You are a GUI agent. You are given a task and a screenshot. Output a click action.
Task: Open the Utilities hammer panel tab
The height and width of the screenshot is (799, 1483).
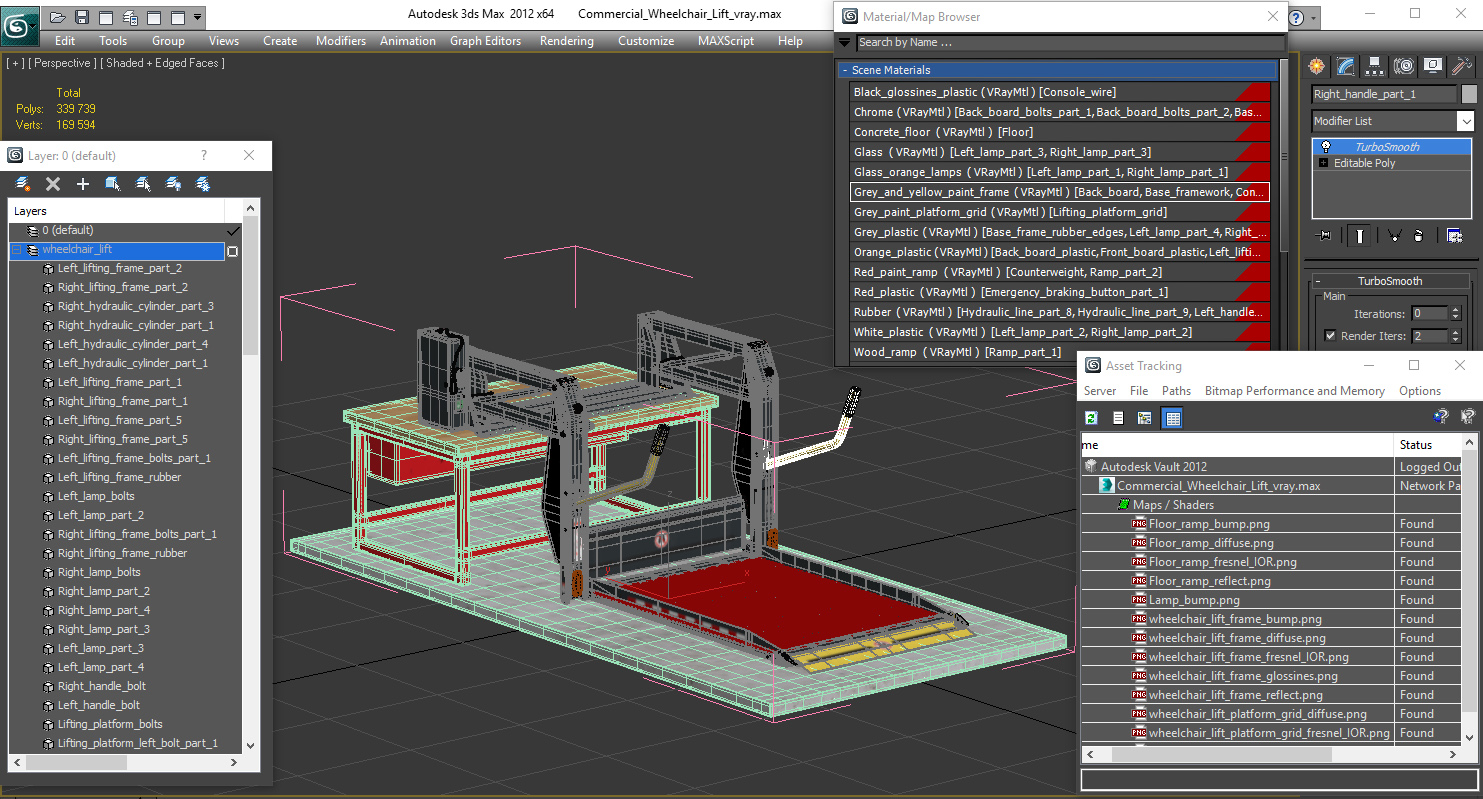click(1462, 66)
